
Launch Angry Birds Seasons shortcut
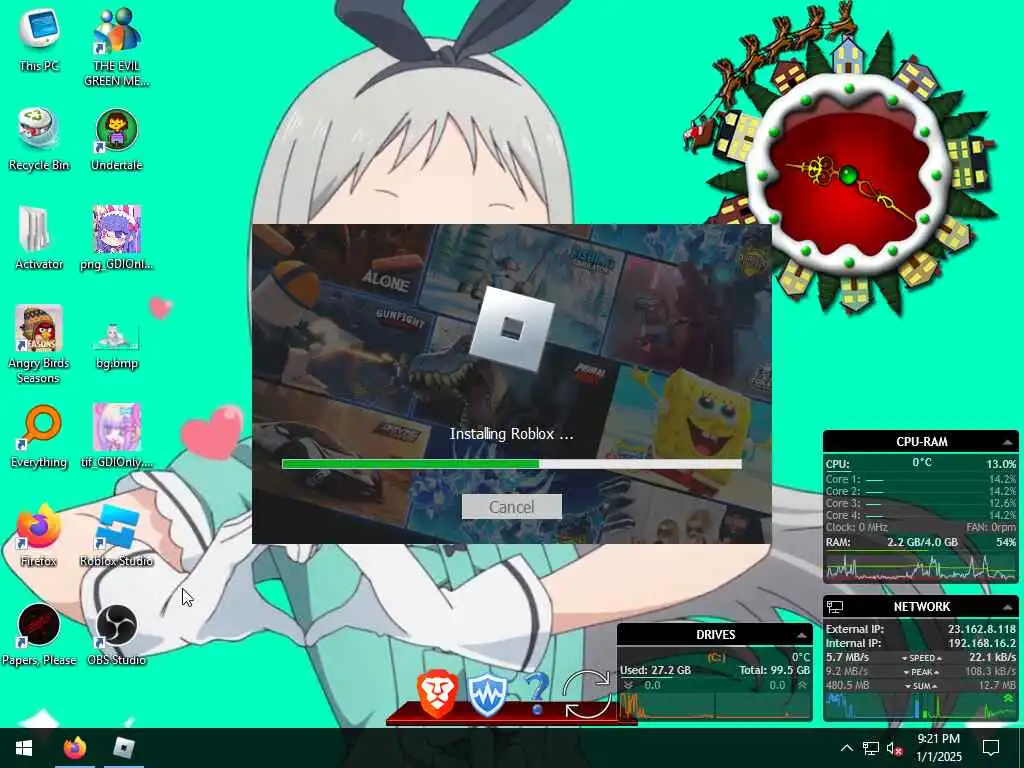pyautogui.click(x=39, y=344)
